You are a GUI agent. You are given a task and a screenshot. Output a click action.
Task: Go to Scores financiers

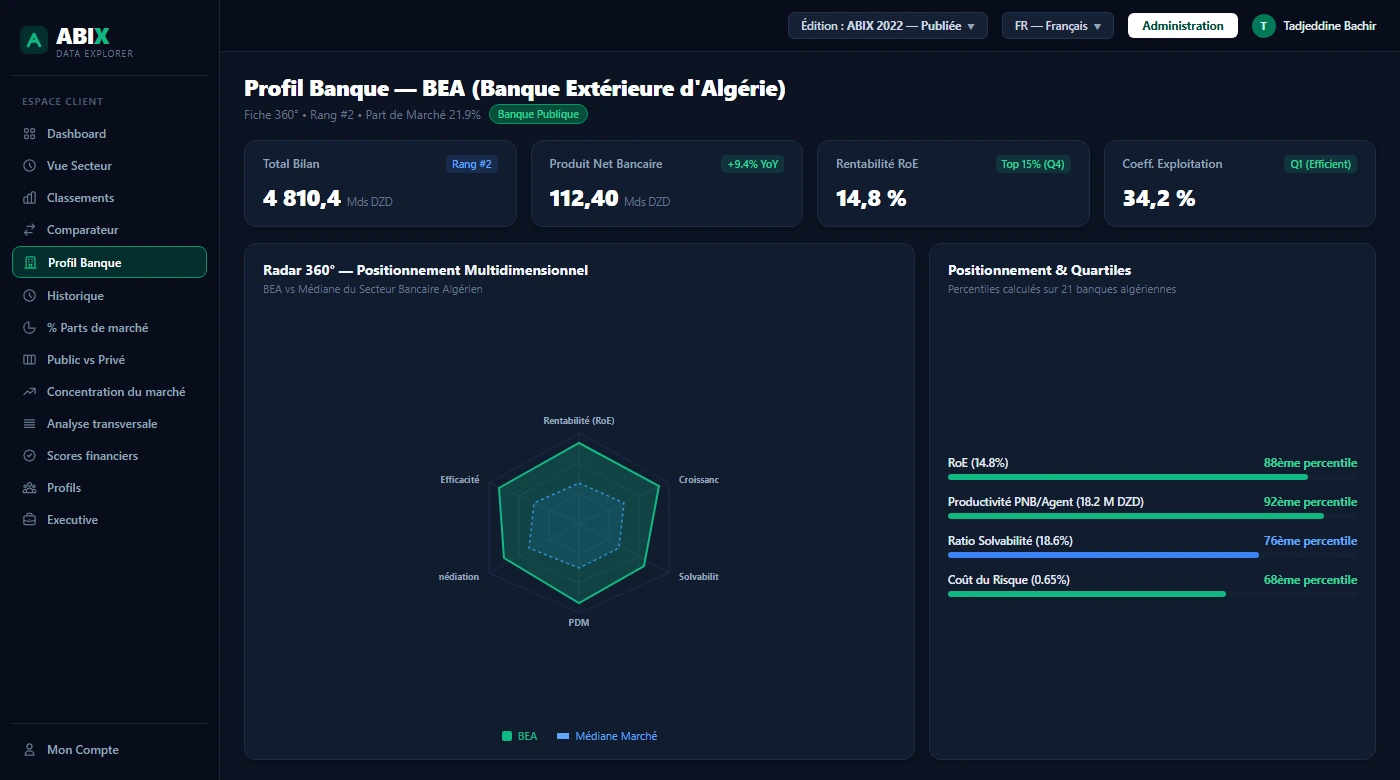click(x=110, y=456)
